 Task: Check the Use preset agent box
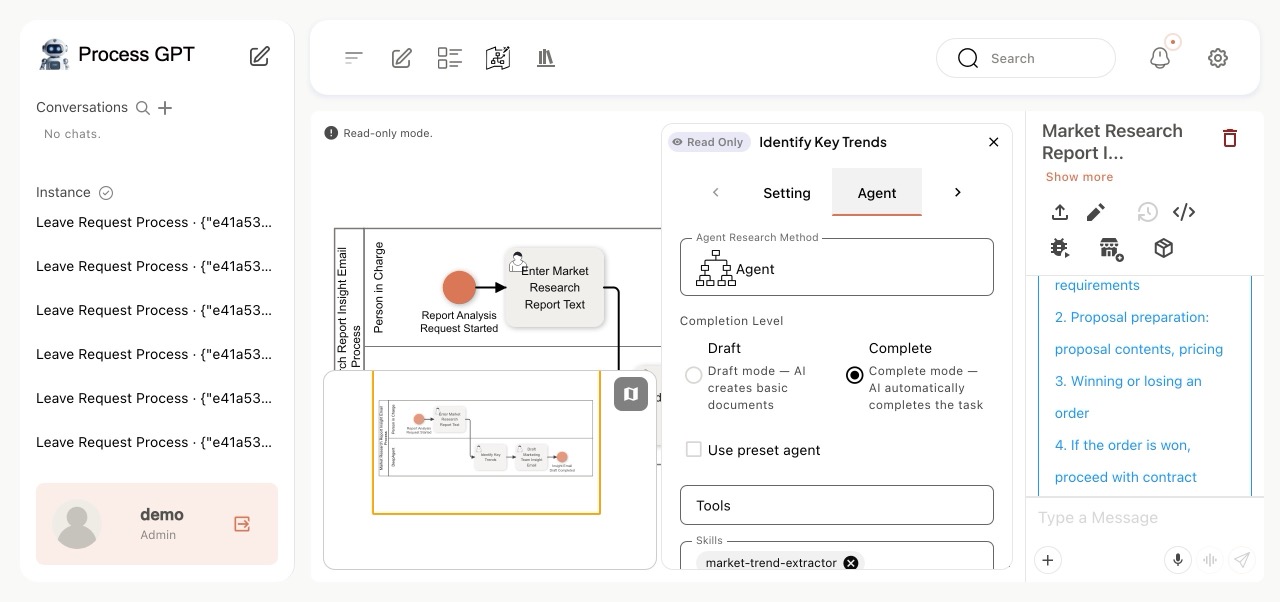(x=693, y=450)
